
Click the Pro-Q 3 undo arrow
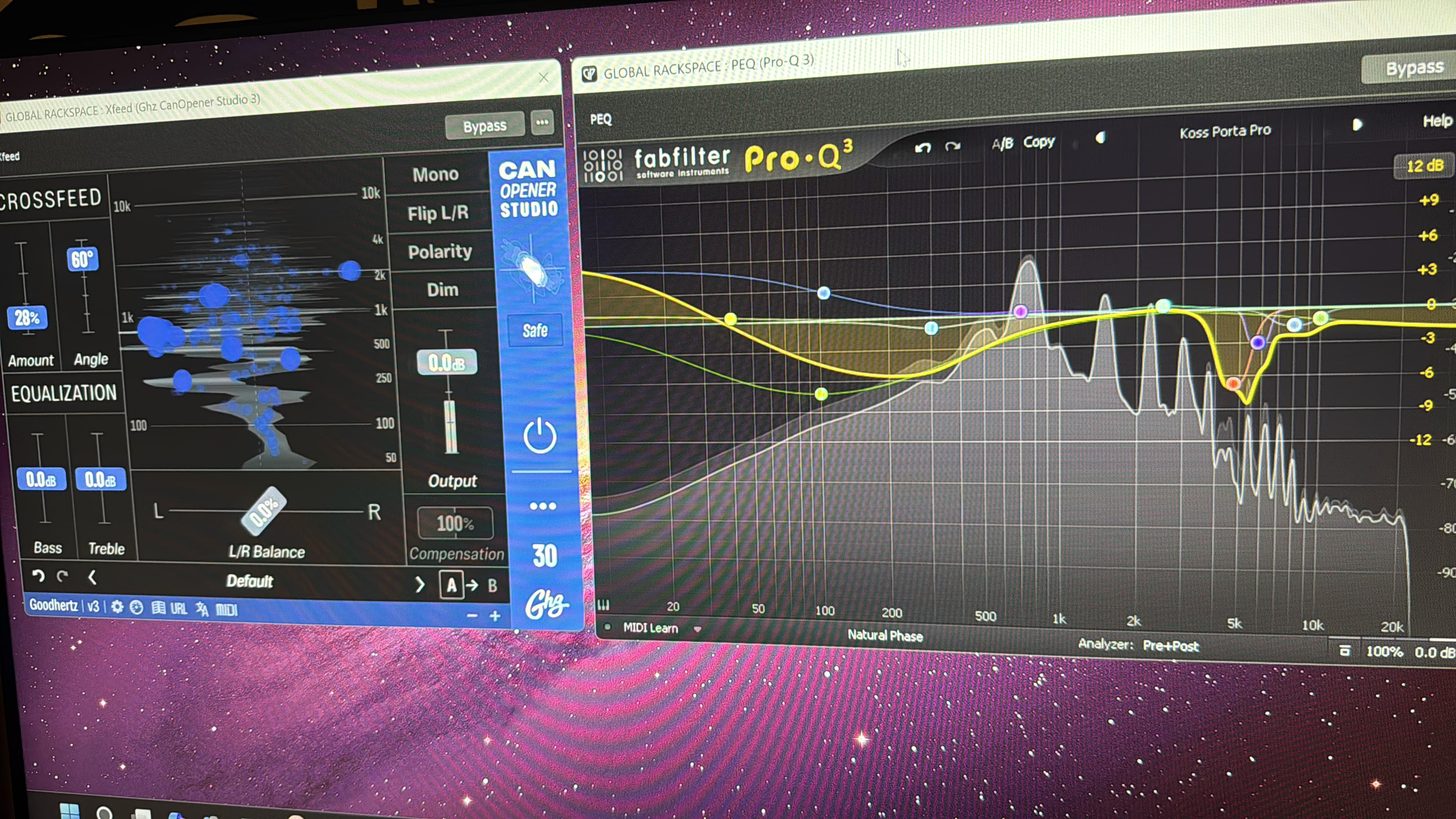(923, 148)
